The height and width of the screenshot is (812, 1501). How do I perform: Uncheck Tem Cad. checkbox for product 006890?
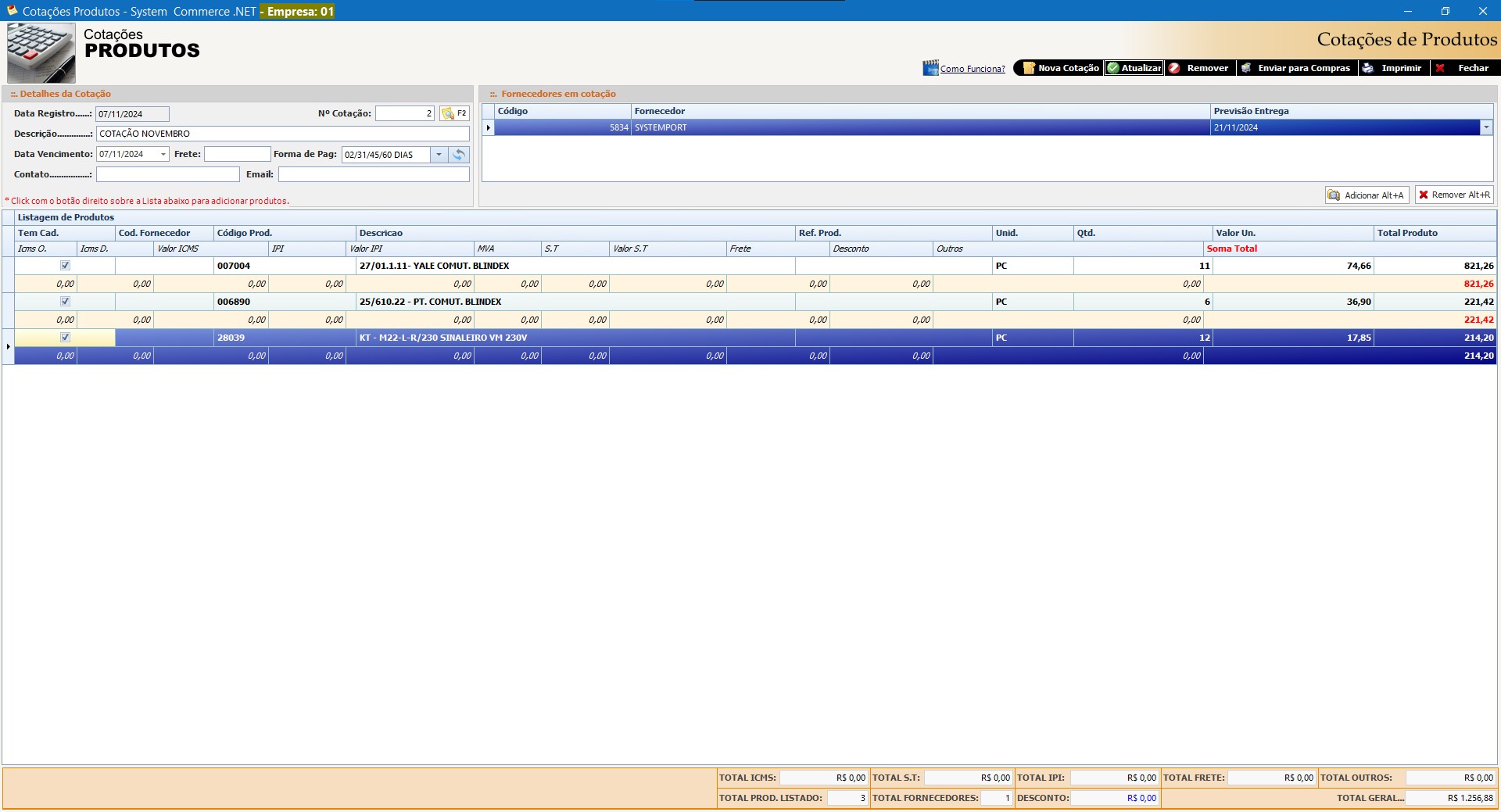coord(66,302)
